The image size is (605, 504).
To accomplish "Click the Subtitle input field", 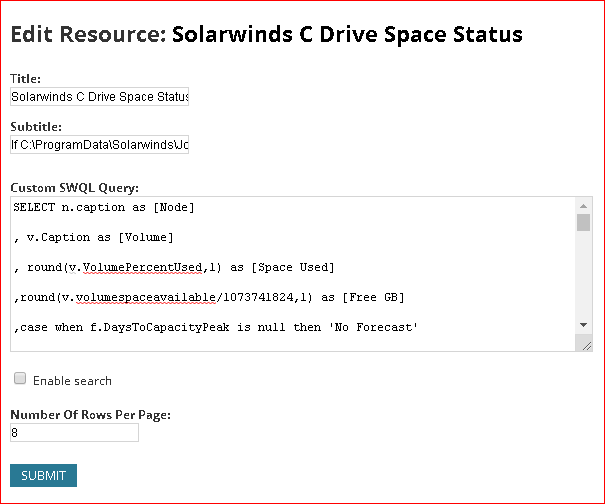I will pyautogui.click(x=99, y=145).
